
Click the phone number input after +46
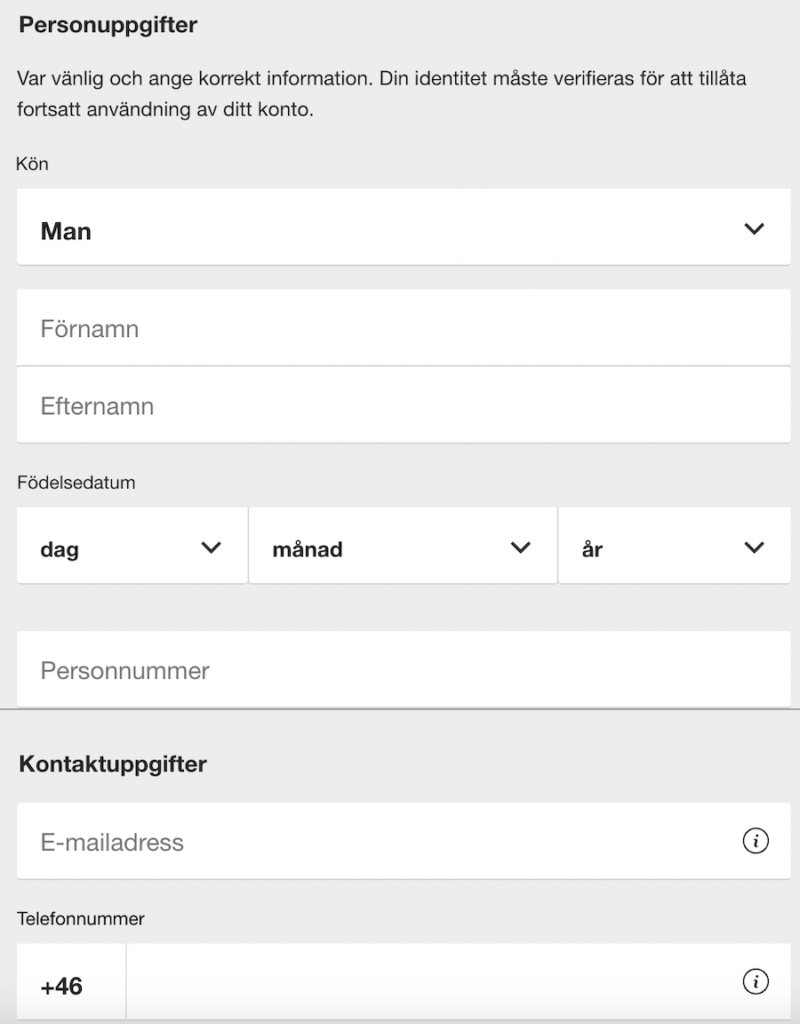click(458, 982)
